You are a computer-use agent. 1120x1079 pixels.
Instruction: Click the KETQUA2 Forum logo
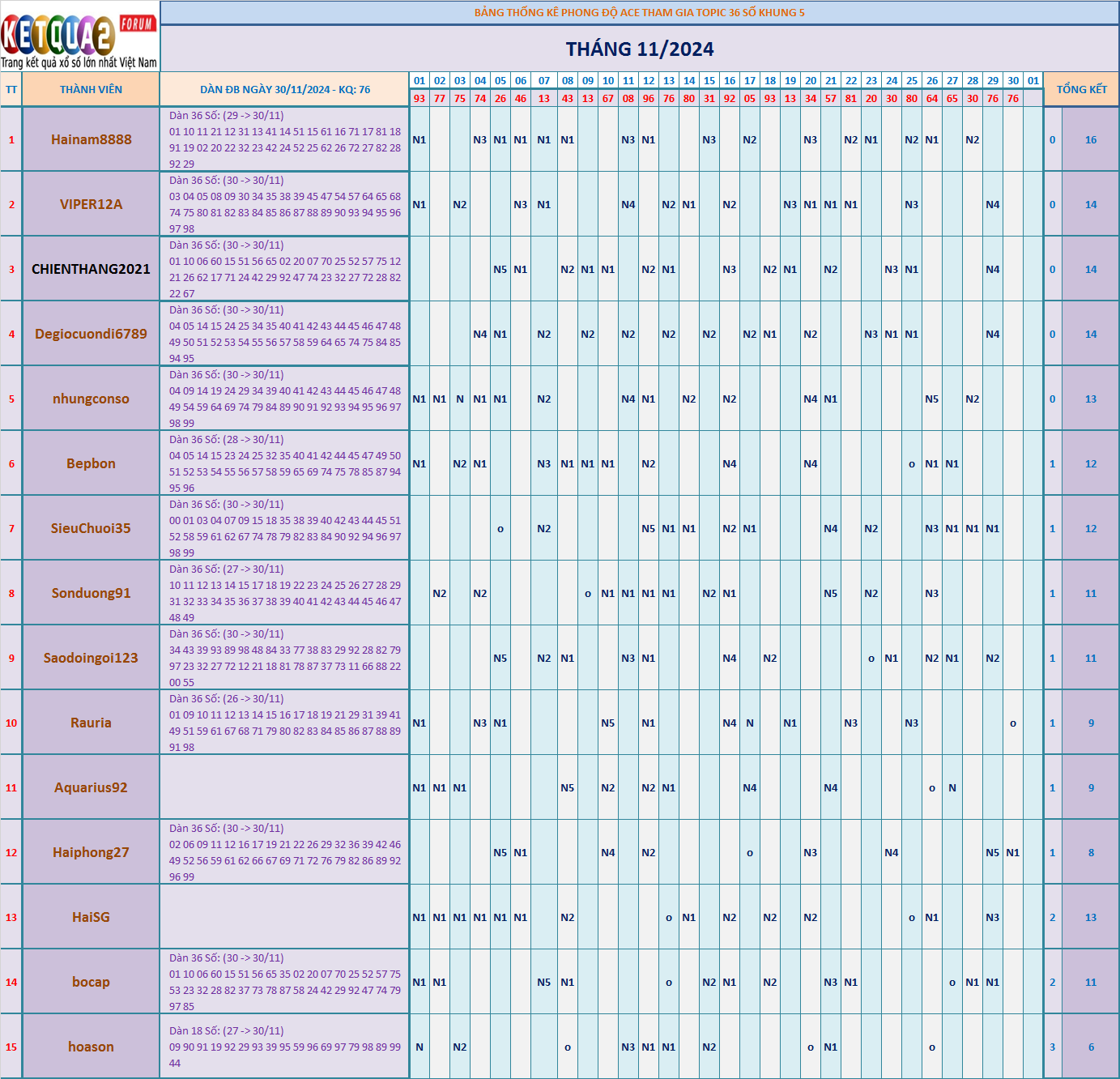[79, 37]
